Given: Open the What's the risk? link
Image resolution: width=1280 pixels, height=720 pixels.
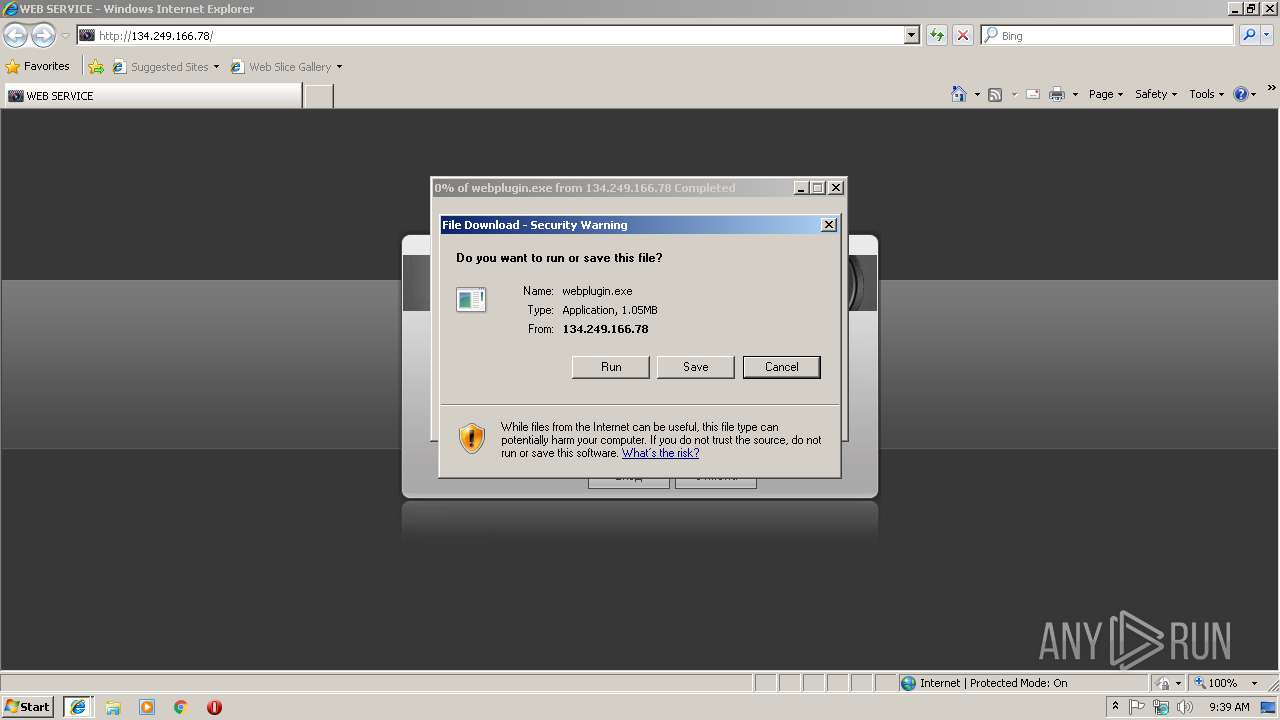Looking at the screenshot, I should point(660,453).
